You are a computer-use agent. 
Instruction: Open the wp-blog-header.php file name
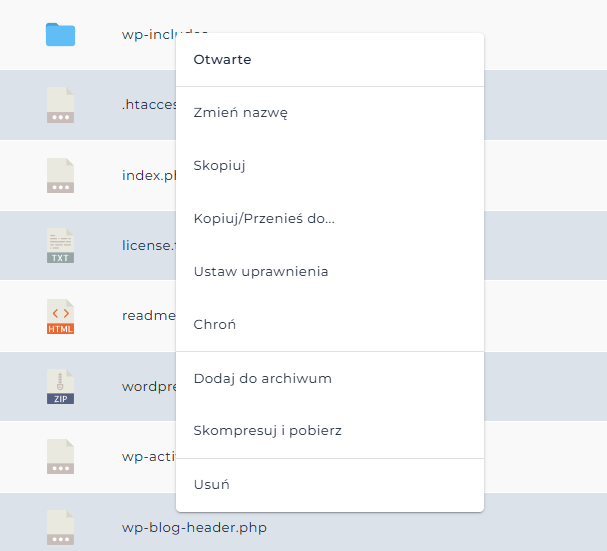pyautogui.click(x=194, y=527)
